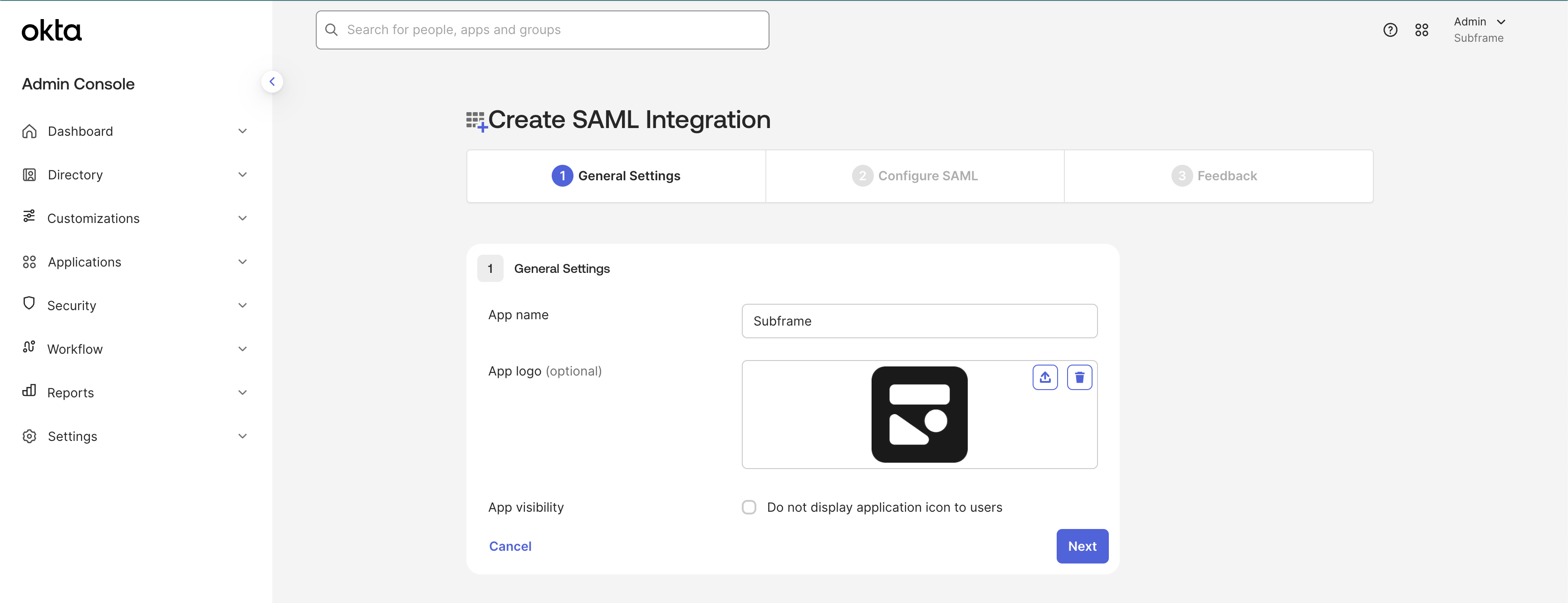The width and height of the screenshot is (1568, 603).
Task: Collapse the sidebar with the arrow button
Action: 272,82
